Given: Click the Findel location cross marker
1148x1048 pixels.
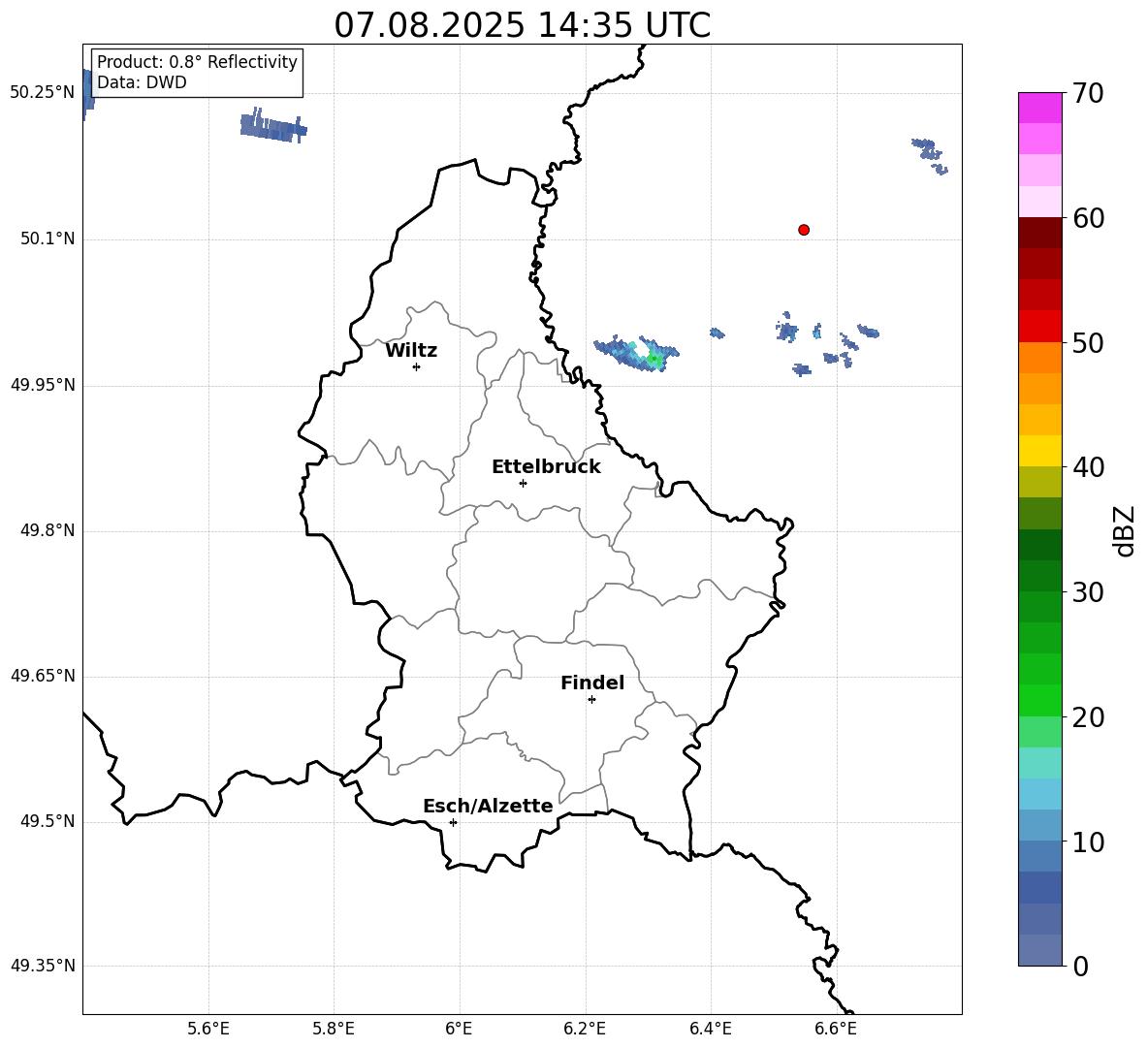Looking at the screenshot, I should tap(591, 700).
